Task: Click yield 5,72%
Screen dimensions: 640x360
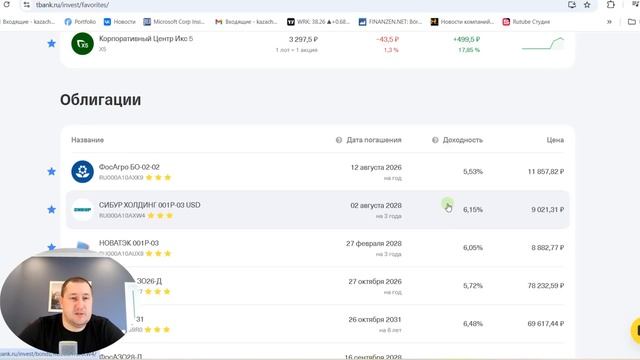Action: pos(473,285)
